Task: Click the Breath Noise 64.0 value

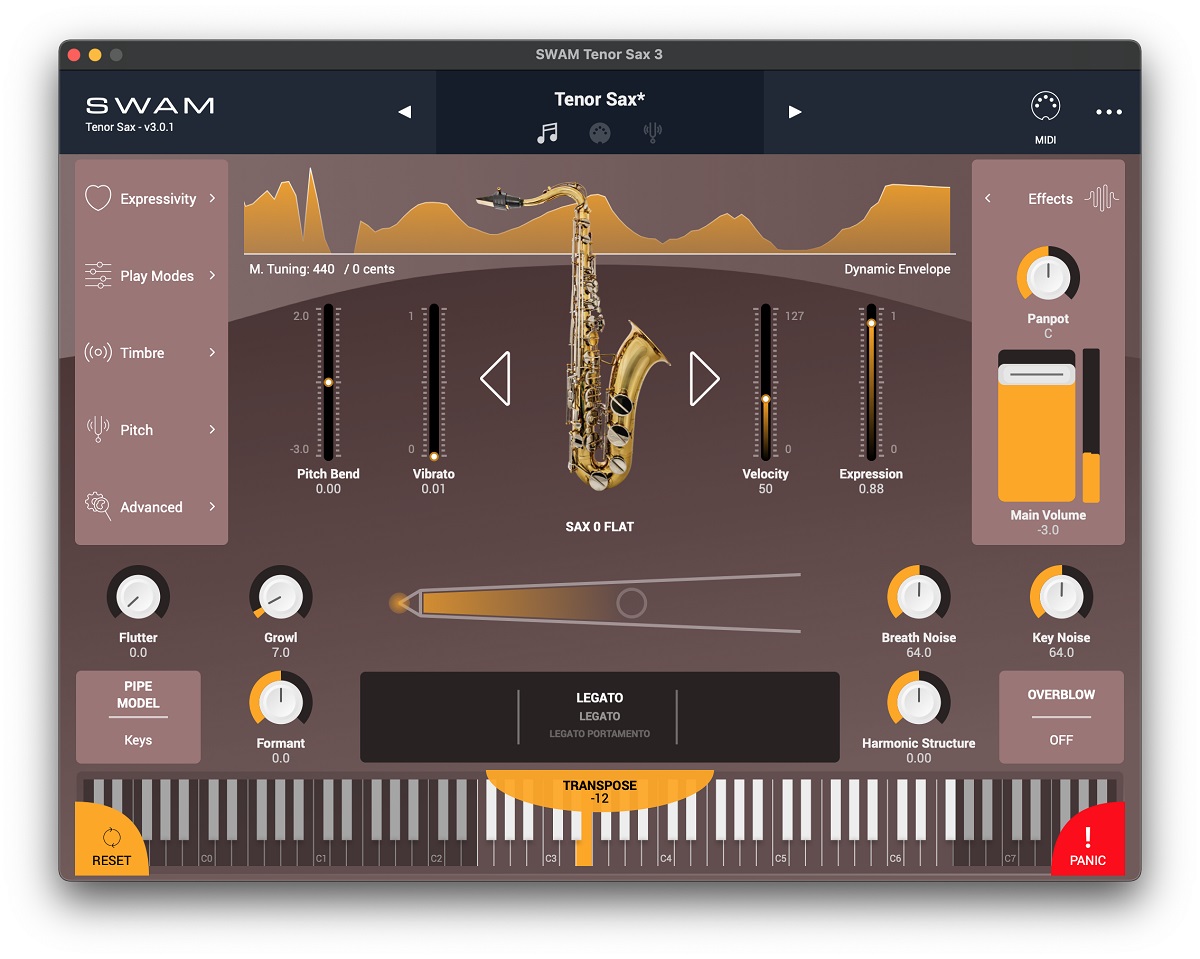Action: coord(918,652)
